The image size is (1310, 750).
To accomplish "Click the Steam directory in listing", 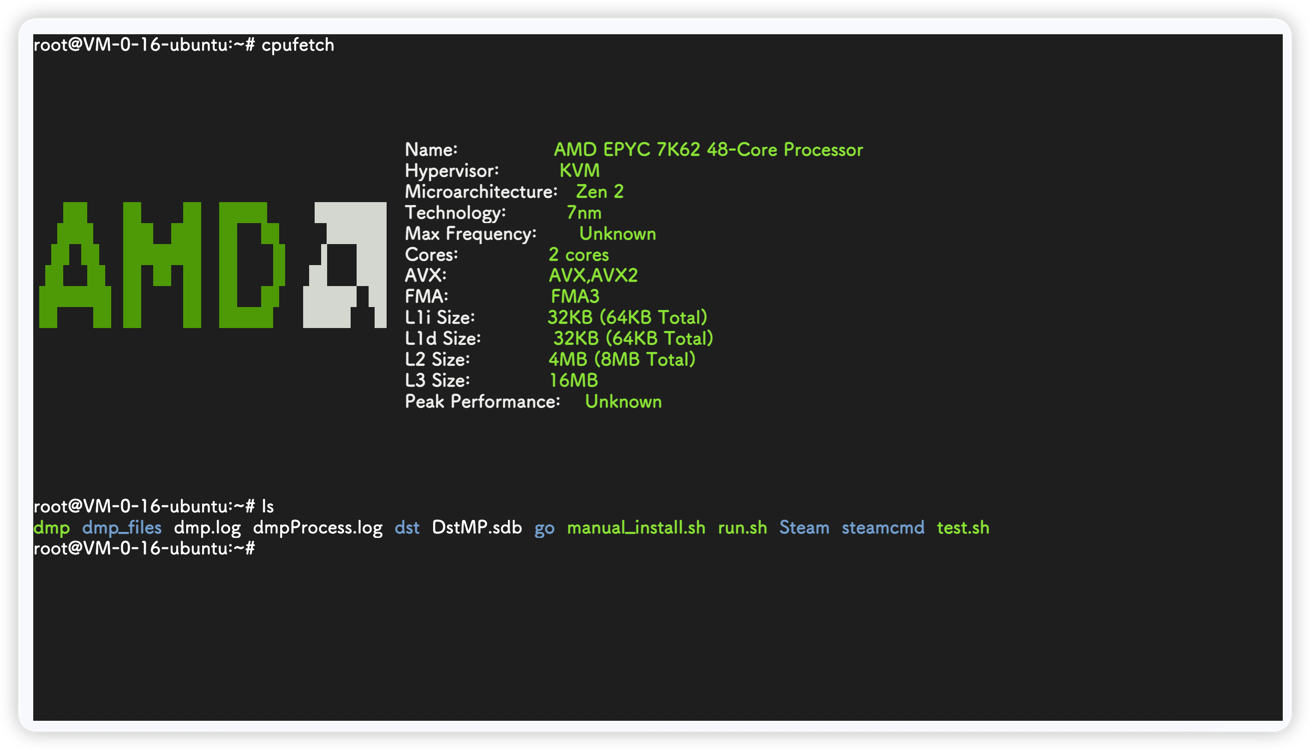I will [x=804, y=527].
